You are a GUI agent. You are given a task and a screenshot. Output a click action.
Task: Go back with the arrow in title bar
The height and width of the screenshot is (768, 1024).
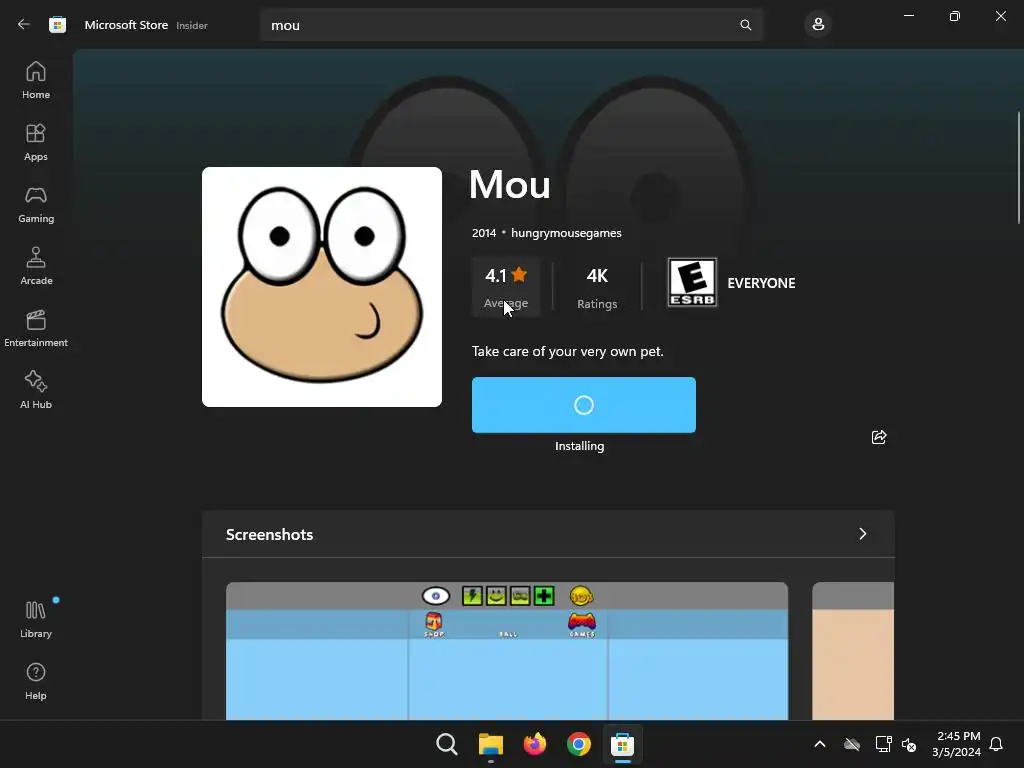pos(24,24)
